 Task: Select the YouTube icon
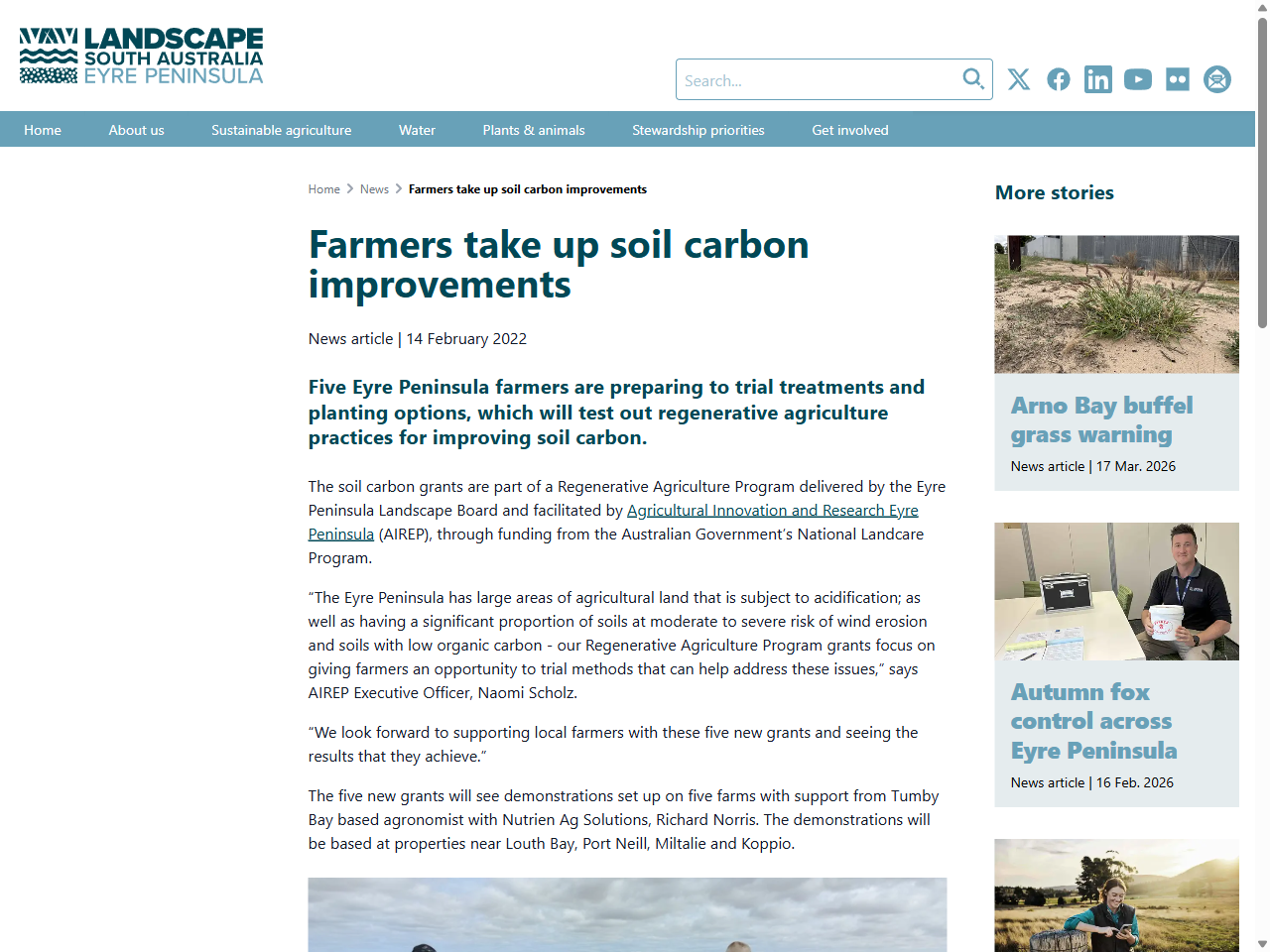[x=1137, y=79]
